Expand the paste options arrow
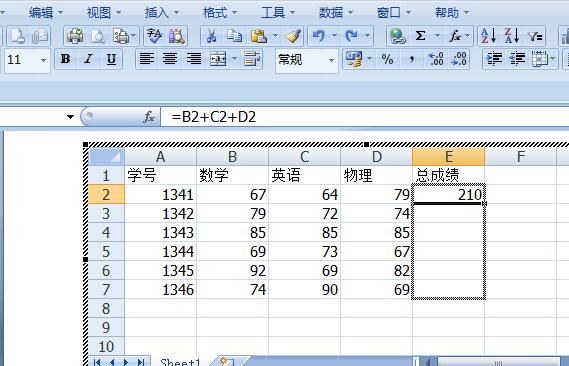Viewport: 569px width, 366px height. pos(275,36)
